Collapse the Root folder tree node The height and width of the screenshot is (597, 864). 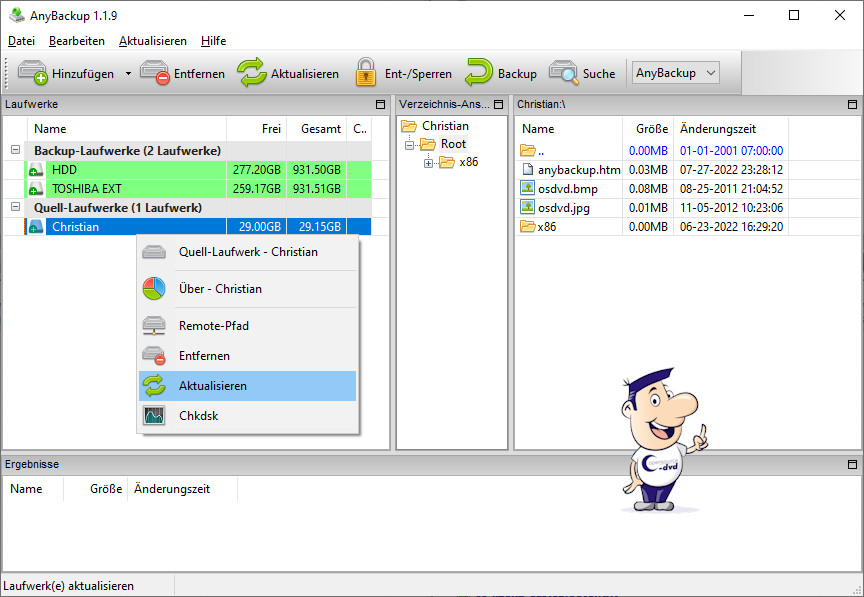(x=410, y=145)
